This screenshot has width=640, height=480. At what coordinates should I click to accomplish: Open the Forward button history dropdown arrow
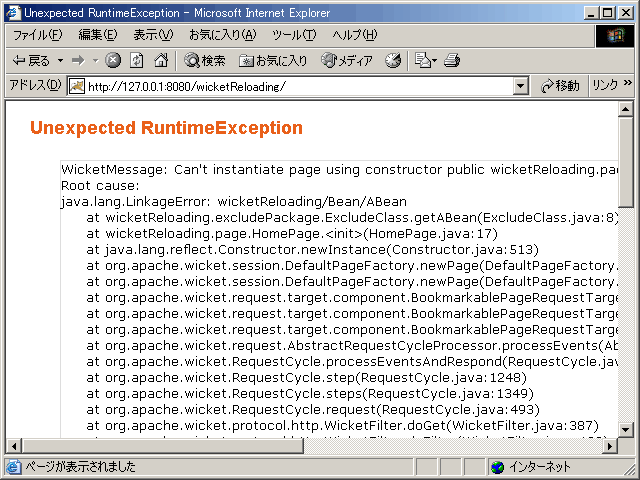96,61
